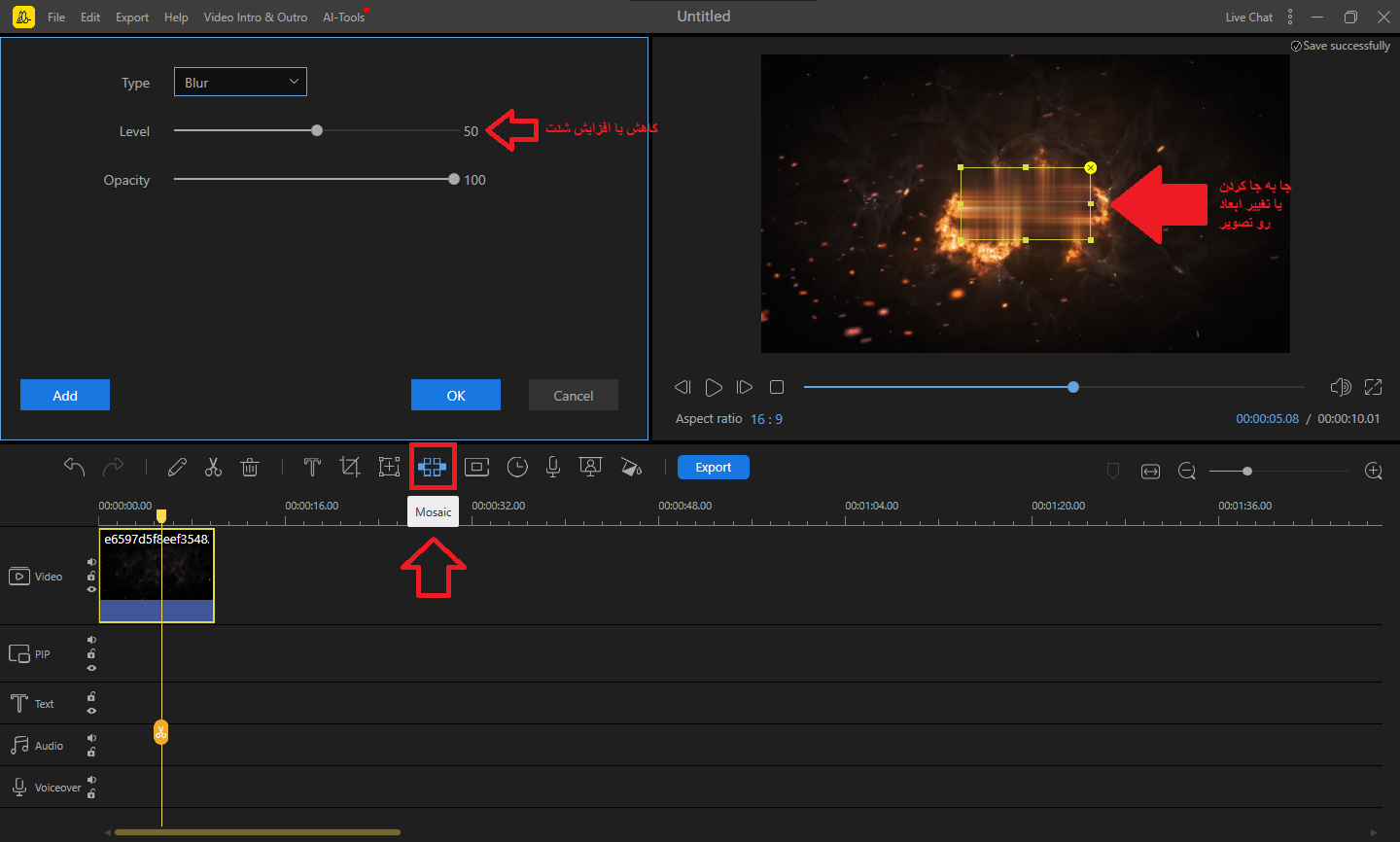The height and width of the screenshot is (842, 1400).
Task: Open the AI-Tools menu
Action: coord(344,18)
